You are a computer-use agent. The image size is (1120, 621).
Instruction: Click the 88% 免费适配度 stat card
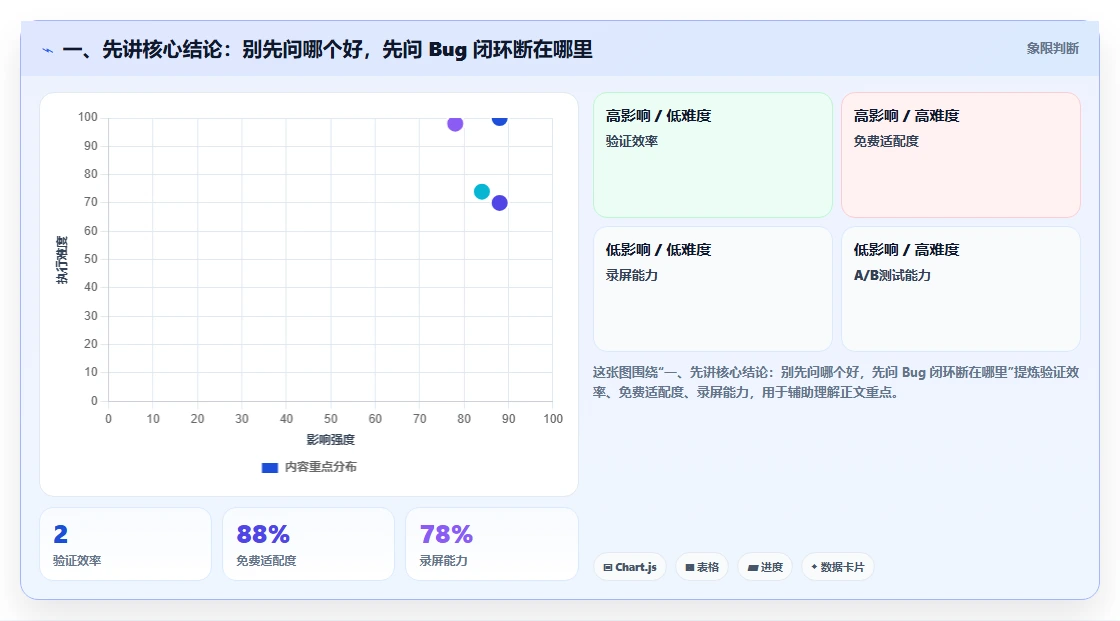pyautogui.click(x=309, y=544)
